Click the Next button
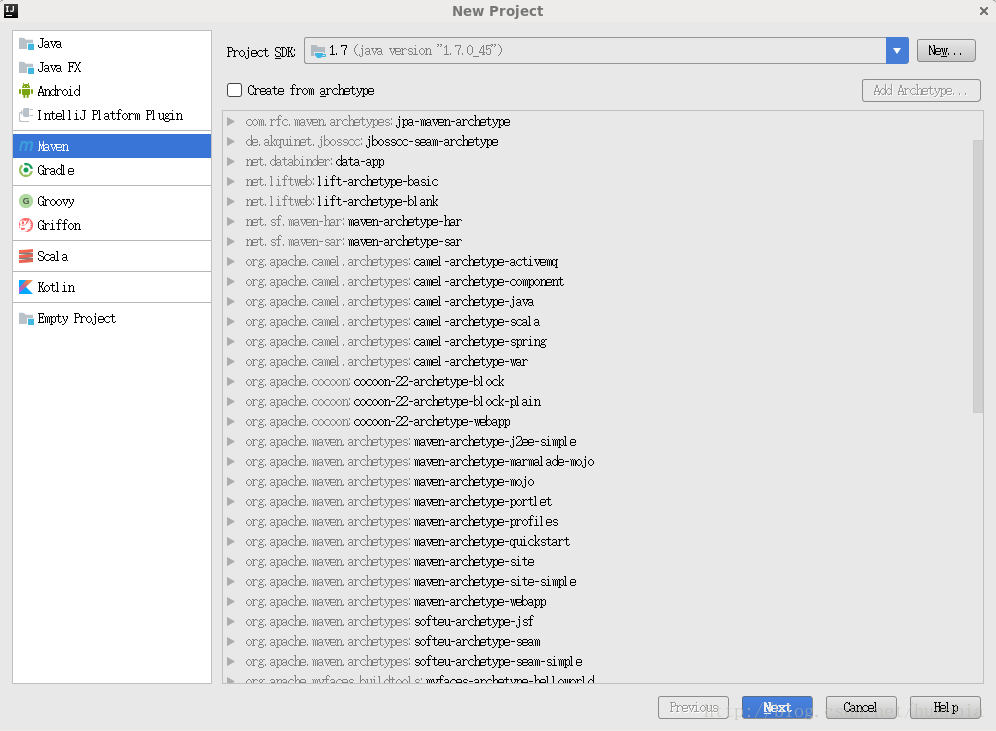The image size is (996, 731). pyautogui.click(x=777, y=708)
